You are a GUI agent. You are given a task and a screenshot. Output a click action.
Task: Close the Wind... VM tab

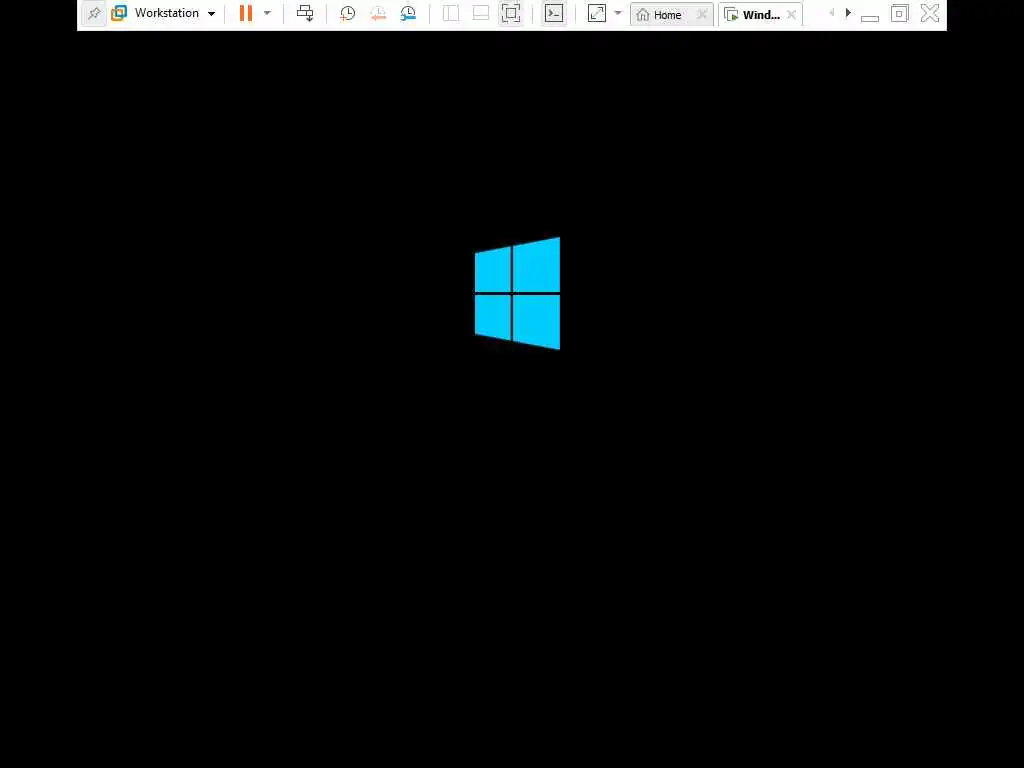792,14
